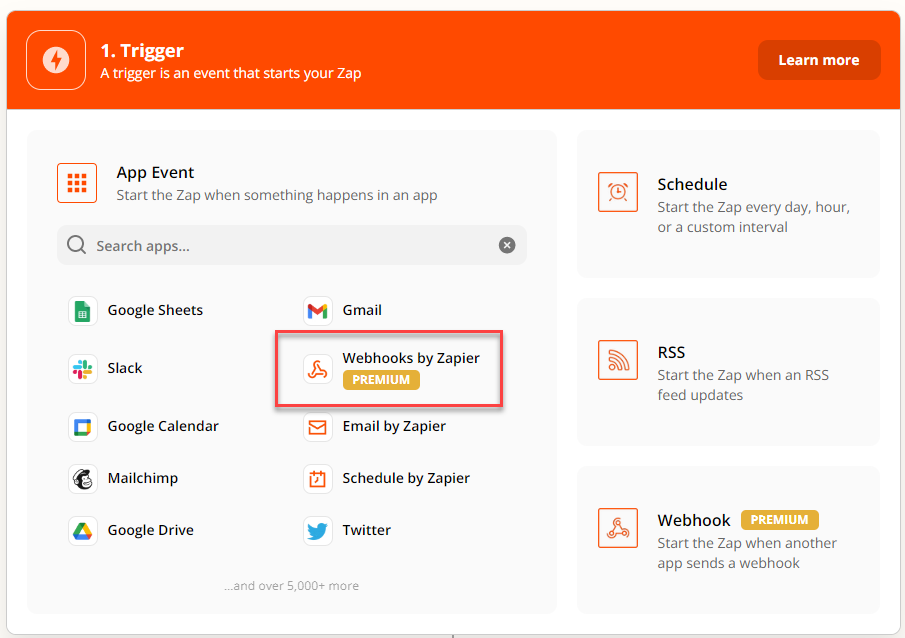Click the RSS feed icon
Screen dimensions: 905x638
click(x=618, y=360)
